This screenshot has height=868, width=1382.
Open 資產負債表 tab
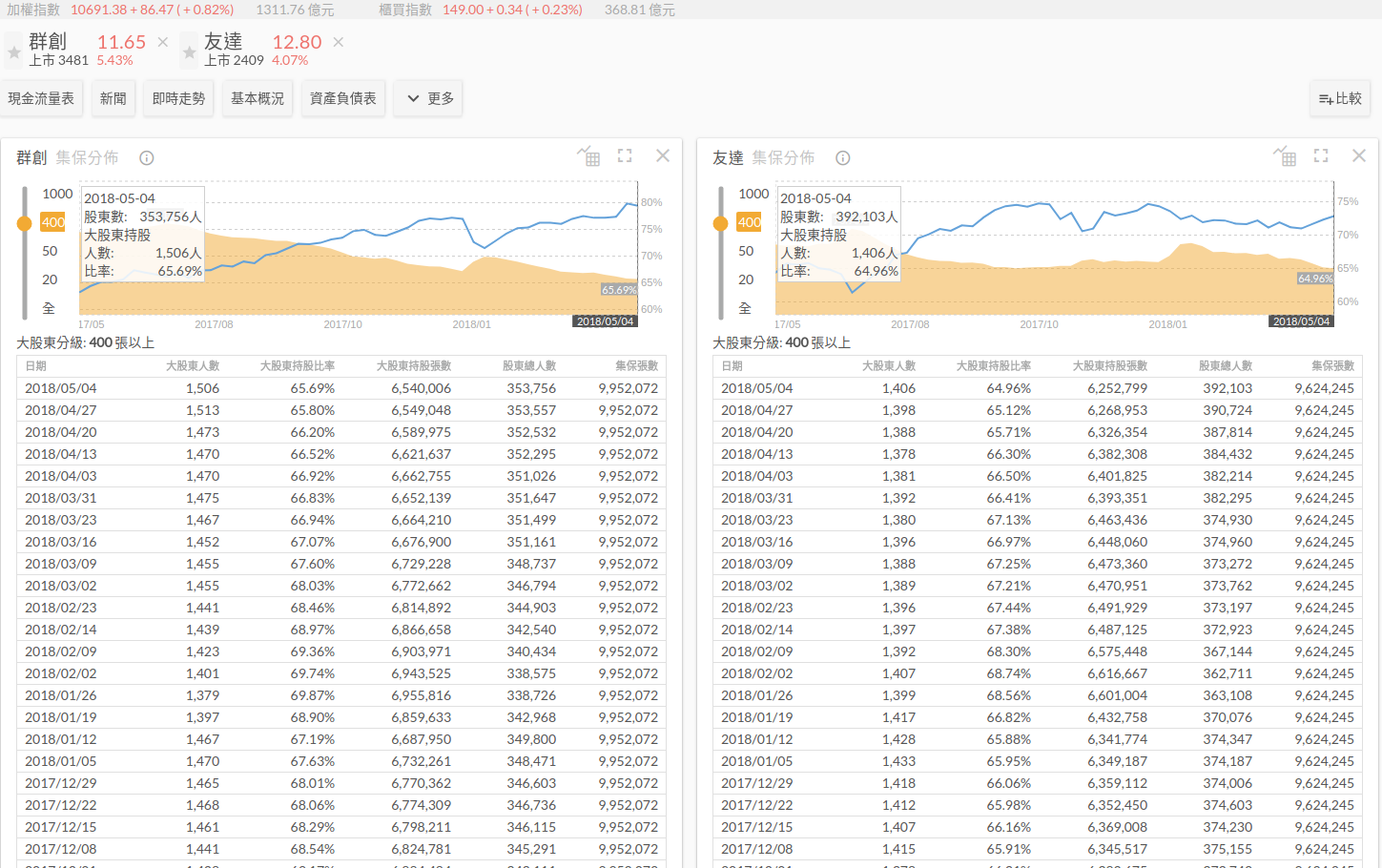tap(343, 98)
